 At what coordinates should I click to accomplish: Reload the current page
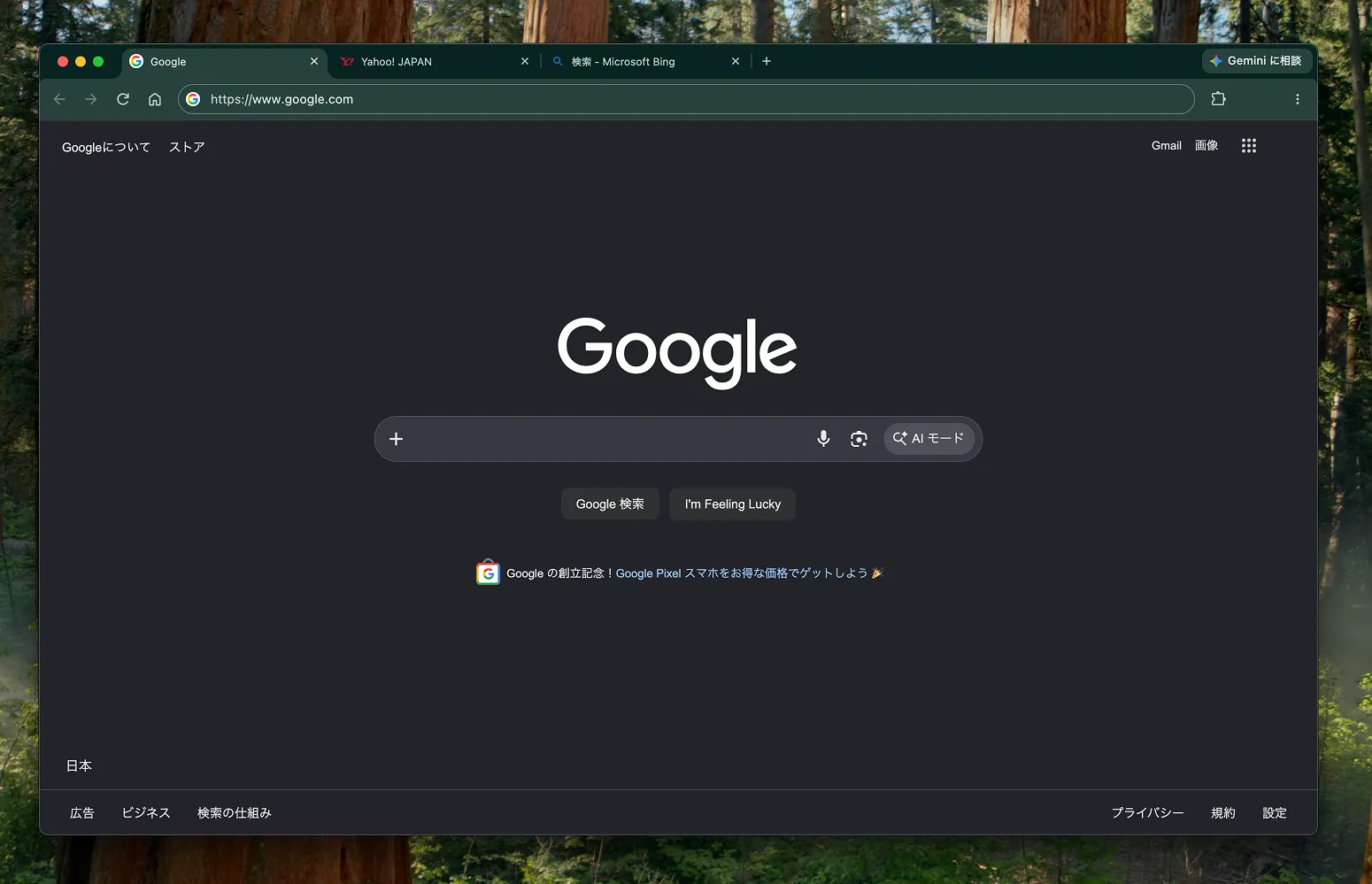123,99
